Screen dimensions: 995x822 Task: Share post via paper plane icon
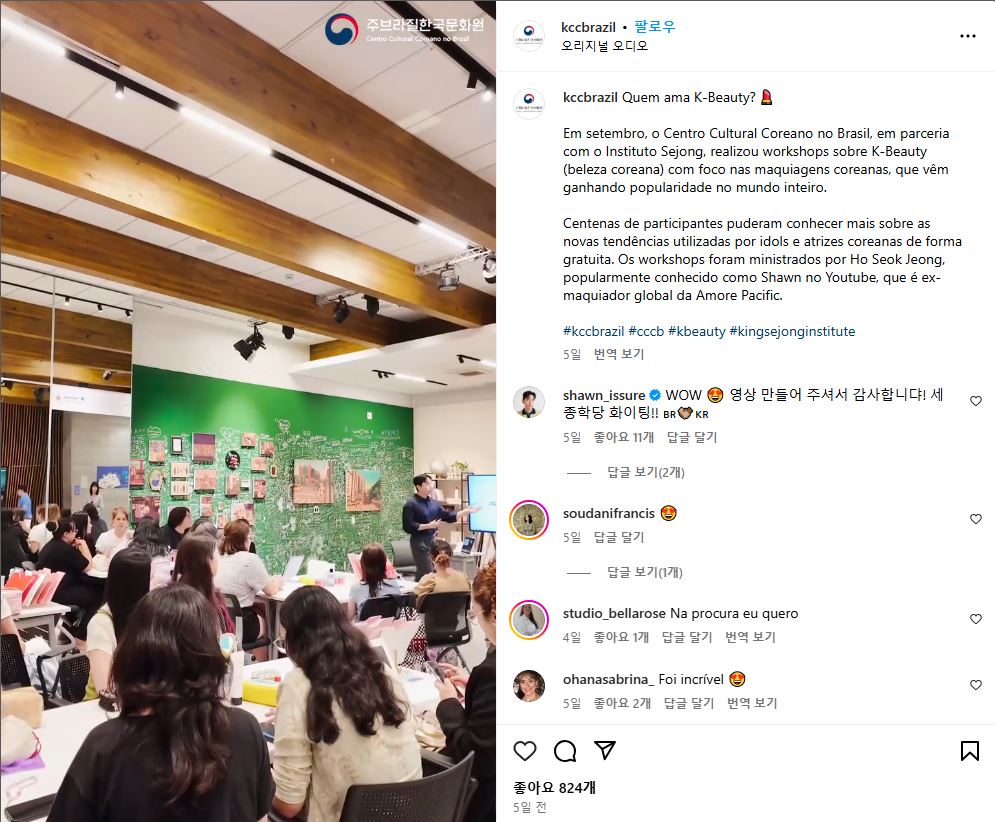tap(605, 750)
